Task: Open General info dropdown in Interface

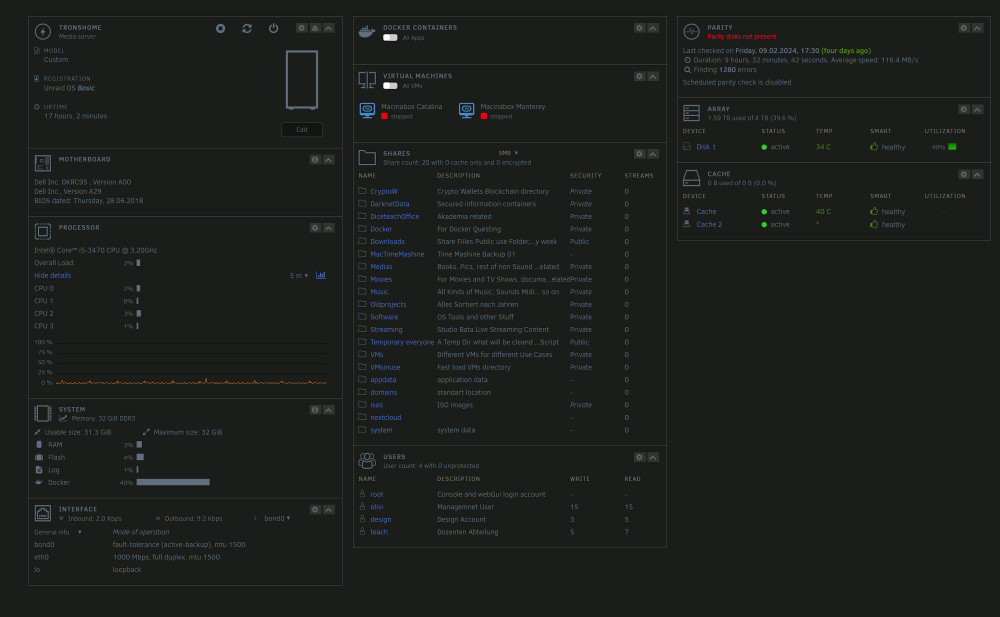Action: pyautogui.click(x=58, y=532)
